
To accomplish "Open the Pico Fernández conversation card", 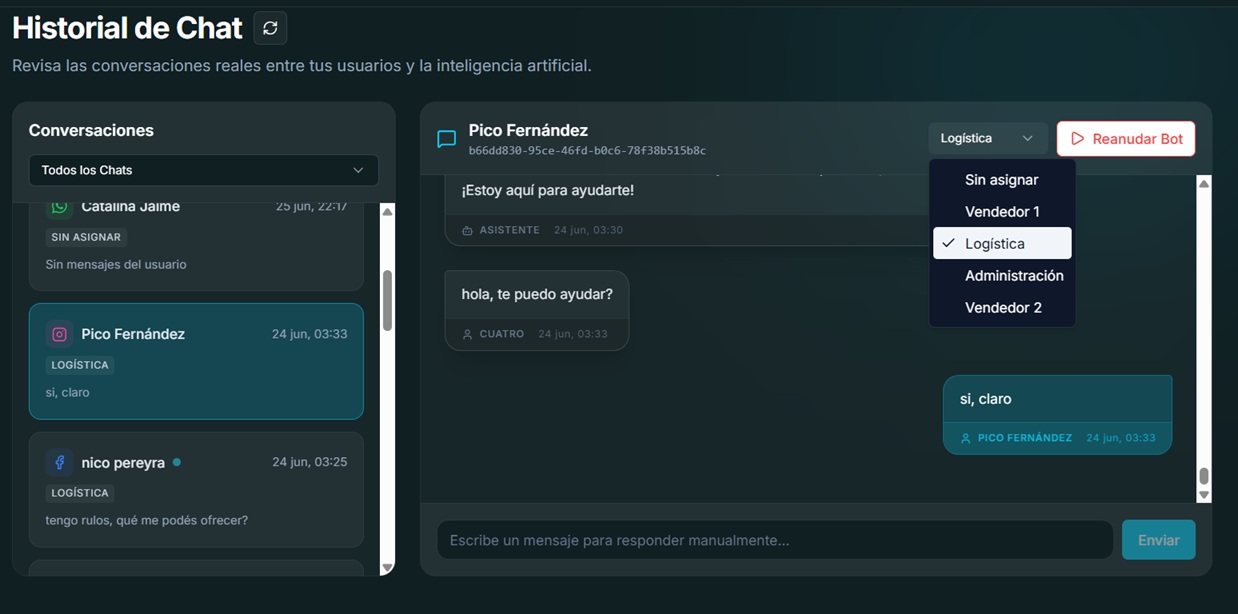I will click(196, 361).
